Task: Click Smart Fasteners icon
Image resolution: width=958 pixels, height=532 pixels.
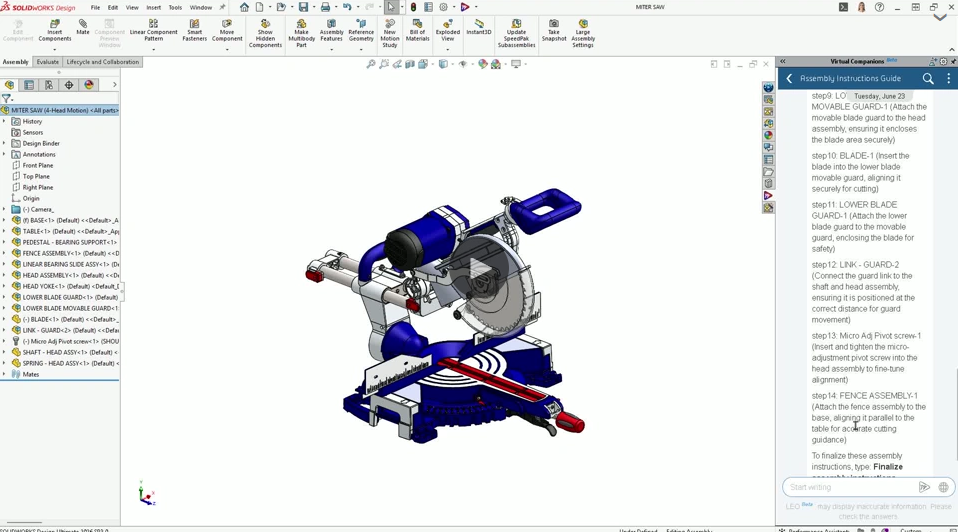Action: [194, 31]
